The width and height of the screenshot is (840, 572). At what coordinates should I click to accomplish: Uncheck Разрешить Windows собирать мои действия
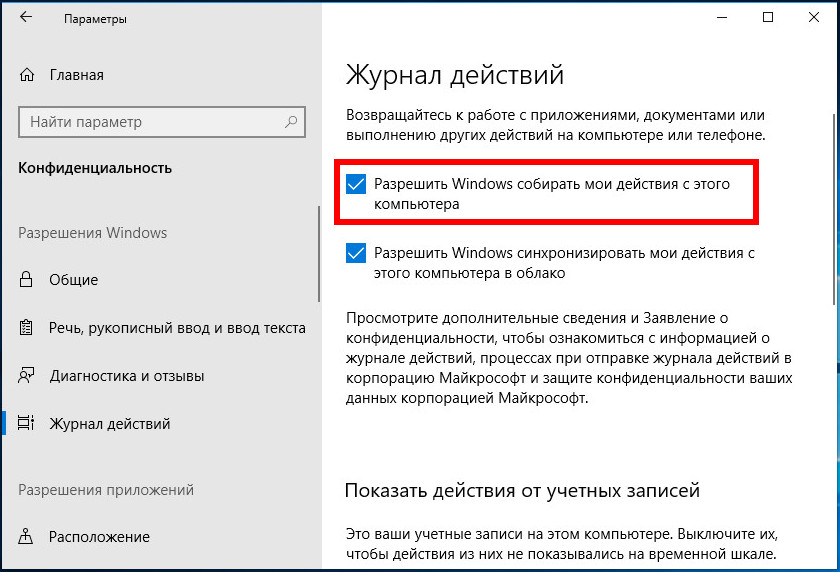coord(356,184)
